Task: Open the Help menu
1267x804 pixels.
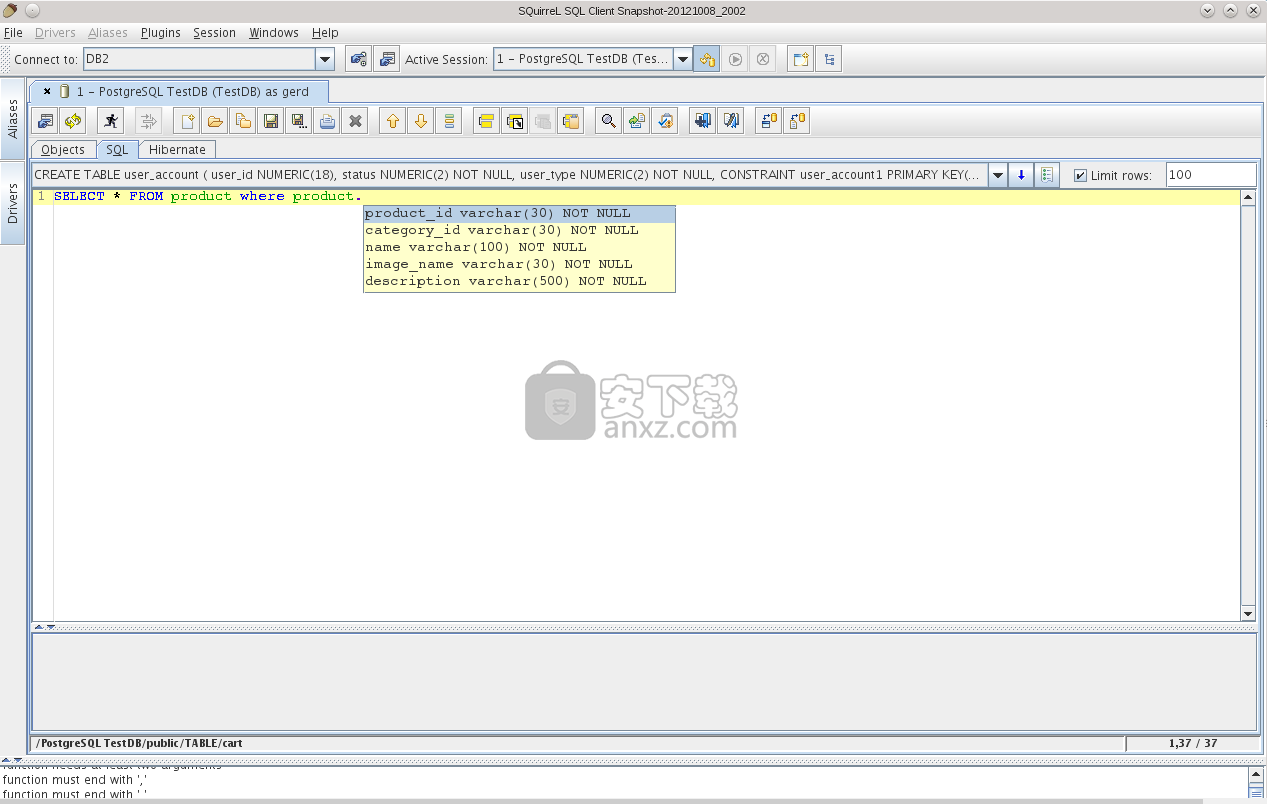Action: point(325,33)
